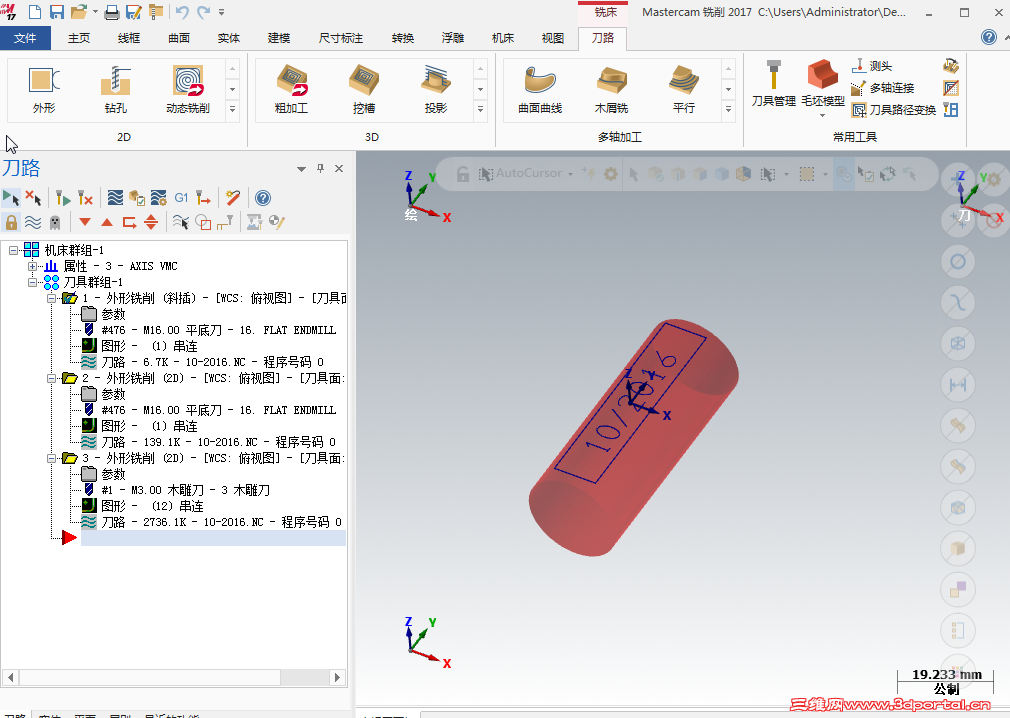Select Swarf Milling multiaxis toolpath
Screen dimensions: 1010x718
coord(611,90)
